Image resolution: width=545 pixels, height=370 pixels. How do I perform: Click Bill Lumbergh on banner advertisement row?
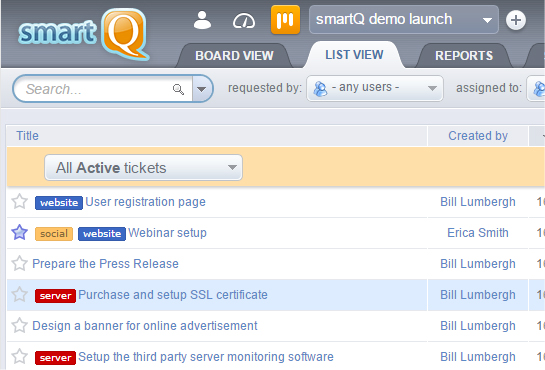click(478, 326)
